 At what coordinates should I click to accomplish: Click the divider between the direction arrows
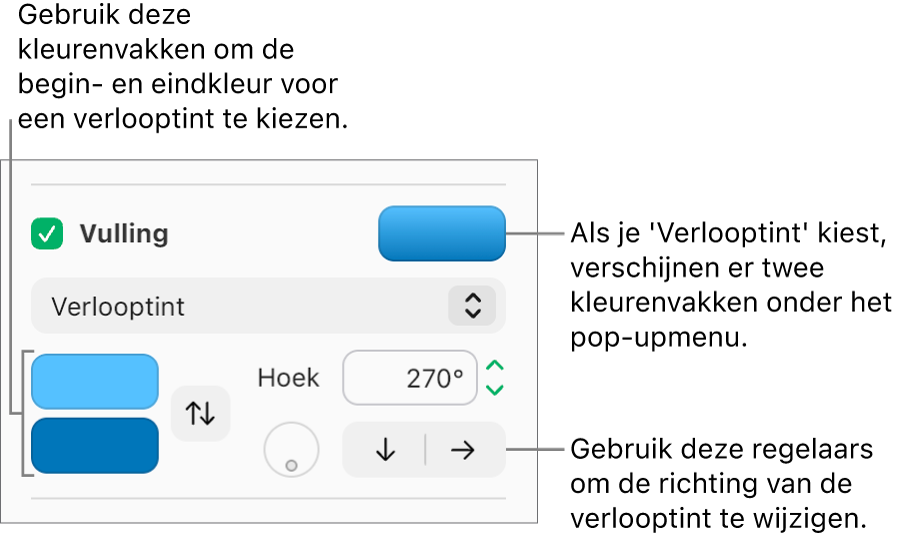[x=425, y=450]
